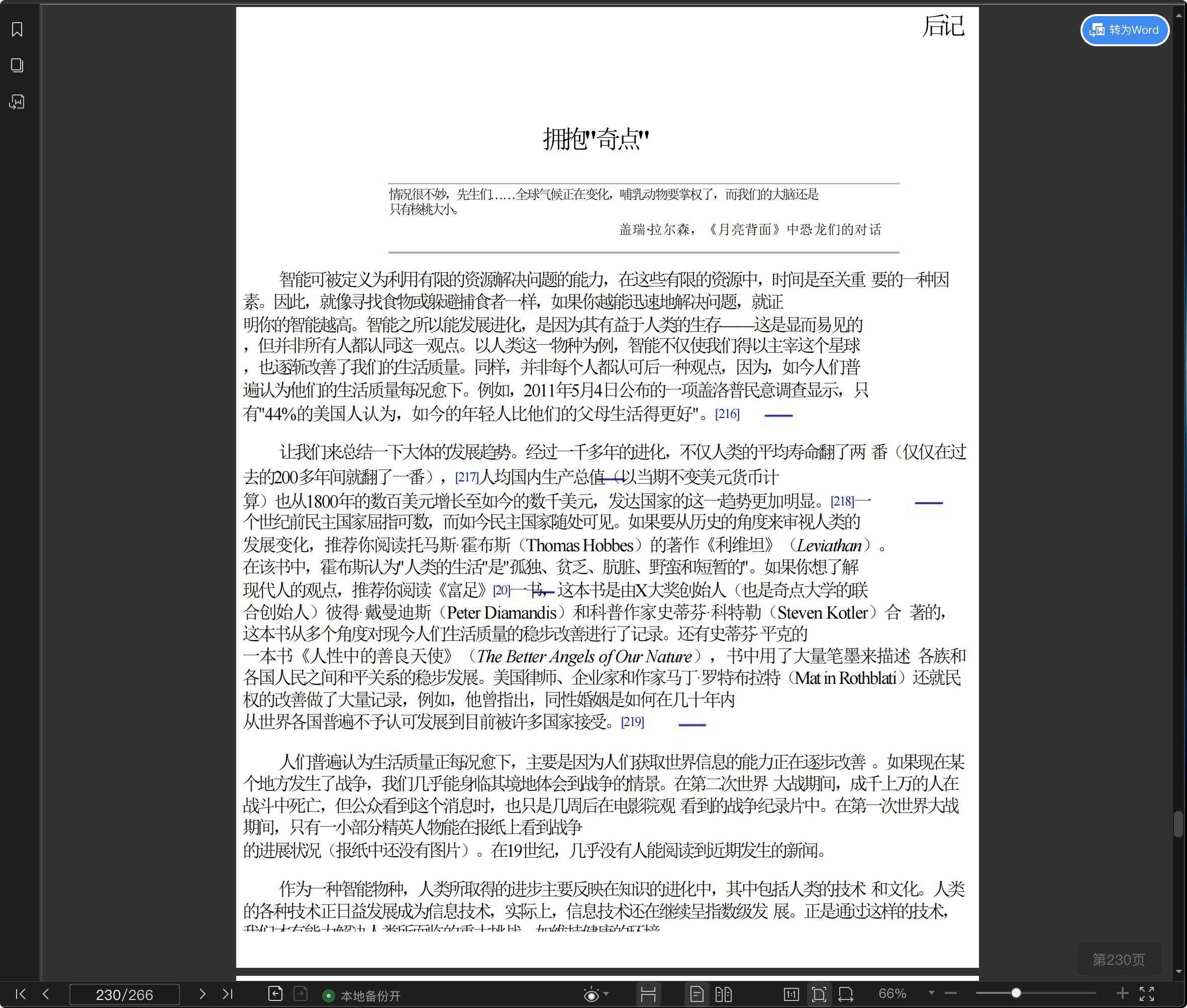Go back to previous view
The width and height of the screenshot is (1187, 1008).
(275, 994)
